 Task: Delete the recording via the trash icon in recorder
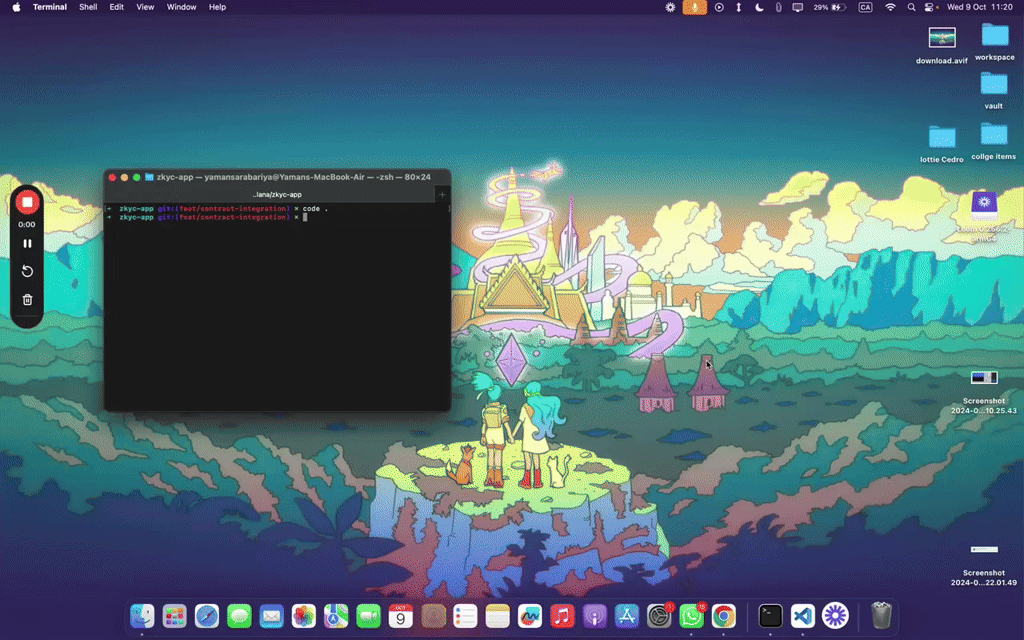pos(27,300)
